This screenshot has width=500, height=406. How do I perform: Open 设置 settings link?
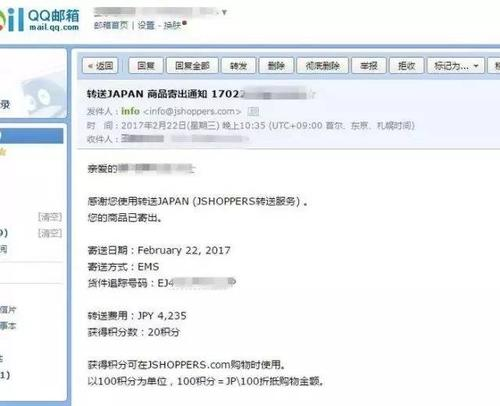coord(146,25)
